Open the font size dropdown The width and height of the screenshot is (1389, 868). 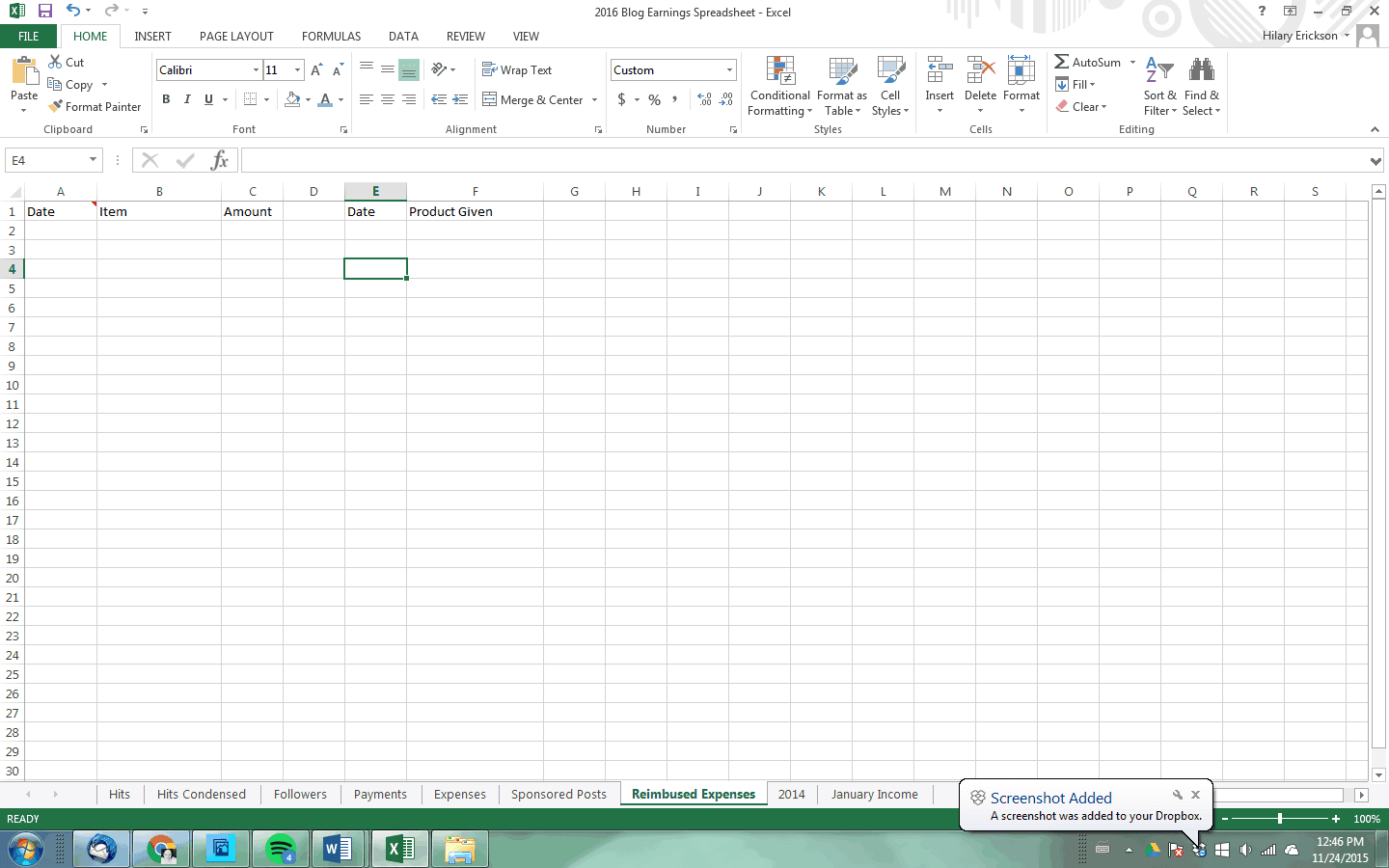(x=297, y=69)
